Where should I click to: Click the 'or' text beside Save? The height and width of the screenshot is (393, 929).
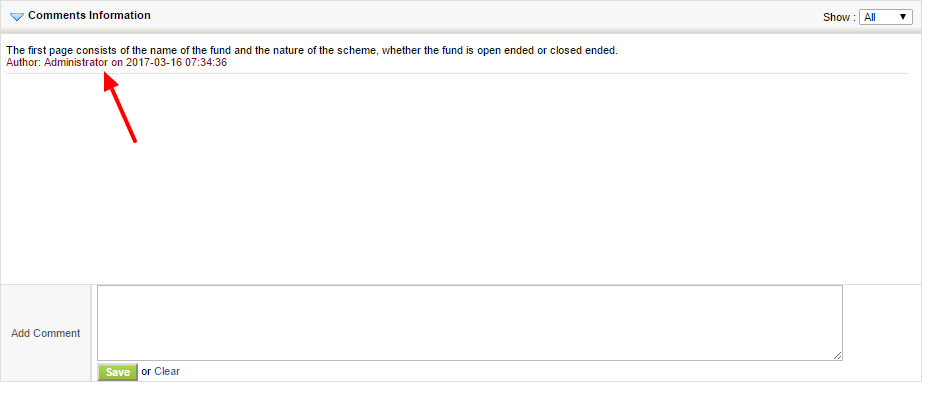[146, 372]
